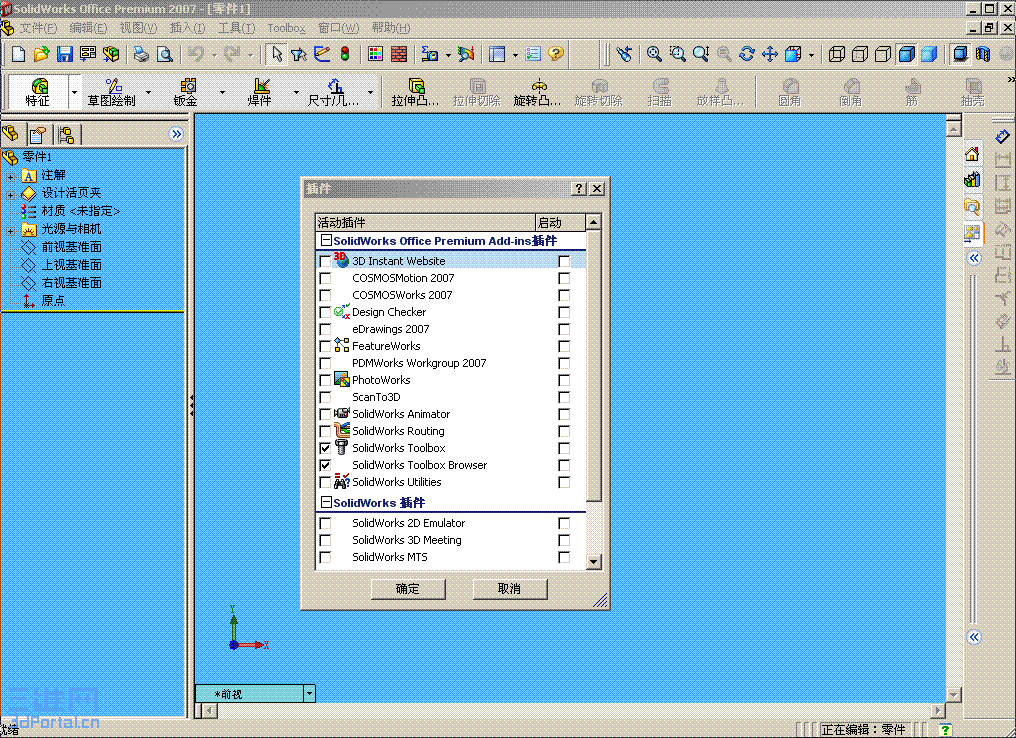Image resolution: width=1016 pixels, height=738 pixels.
Task: Select the Fillet tool (圆角)
Action: click(x=790, y=90)
